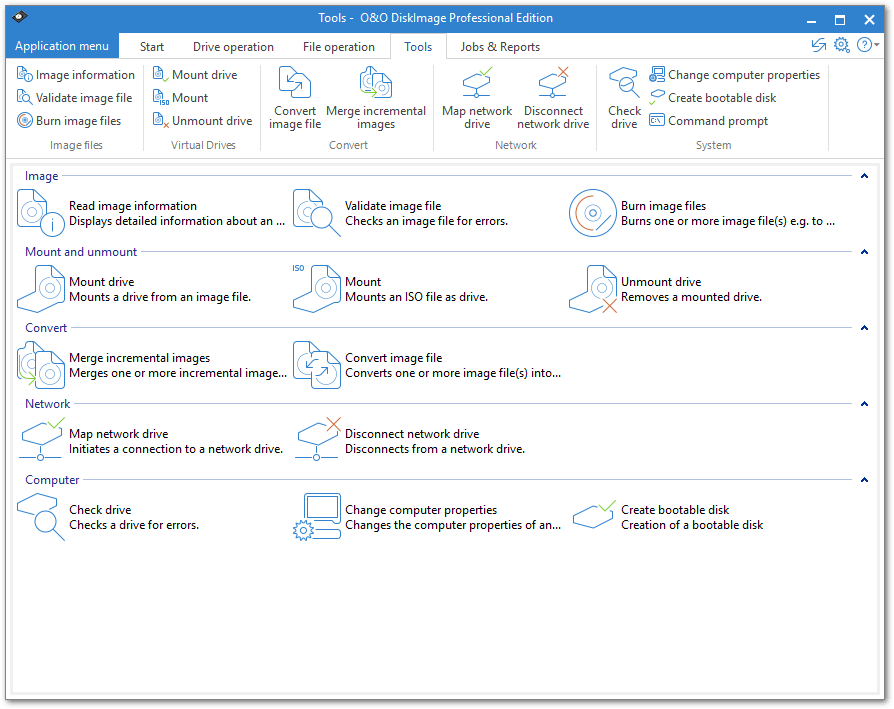Image resolution: width=894 pixels, height=709 pixels.
Task: Click 'Mounts a drive from an image file.' text
Action: pos(160,297)
